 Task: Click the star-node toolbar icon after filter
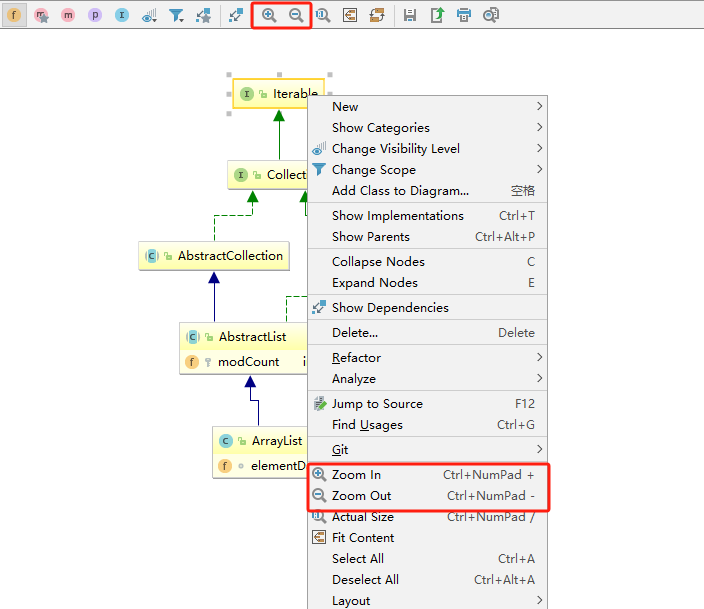pos(203,16)
